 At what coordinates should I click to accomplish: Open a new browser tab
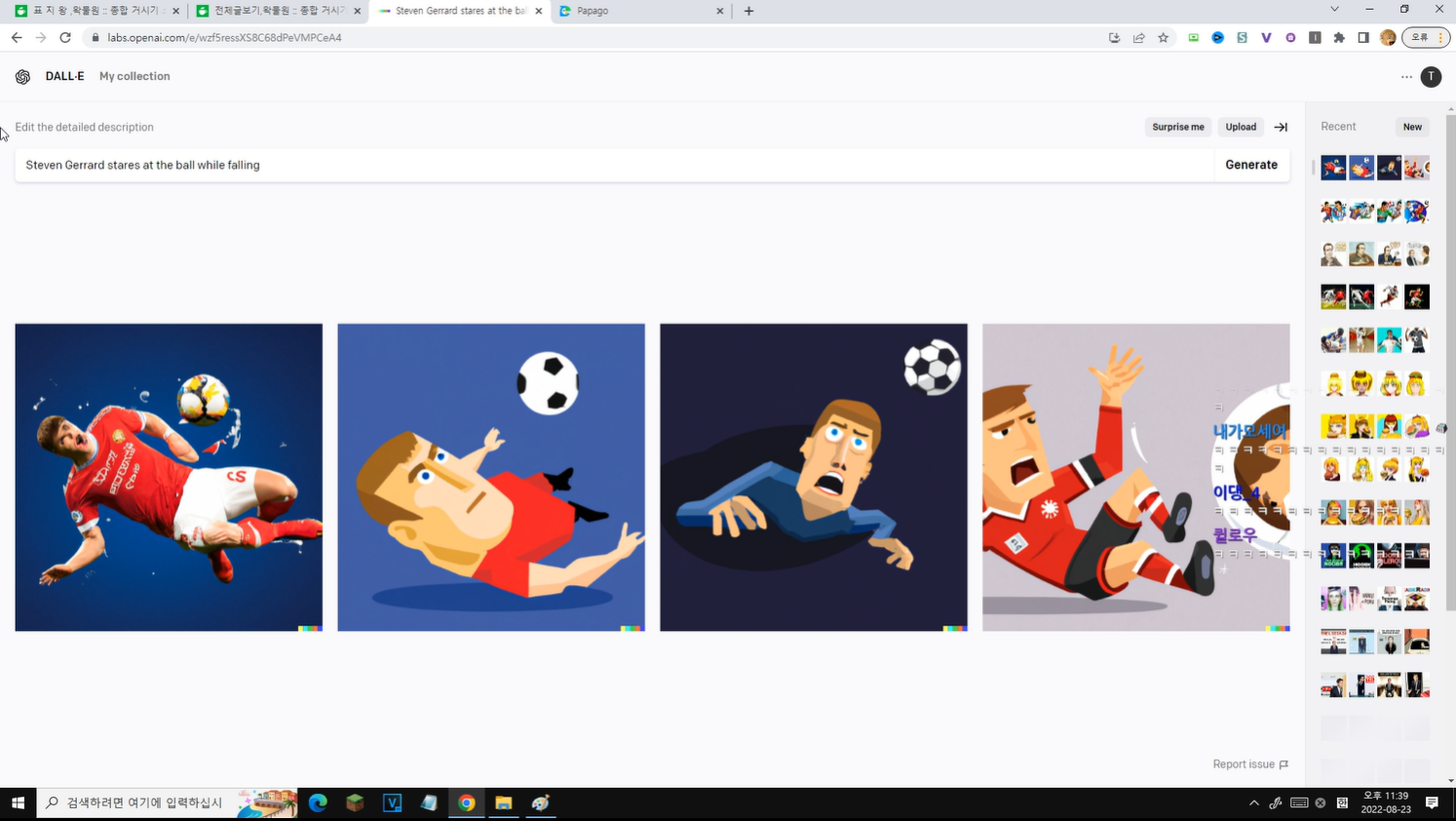(748, 11)
